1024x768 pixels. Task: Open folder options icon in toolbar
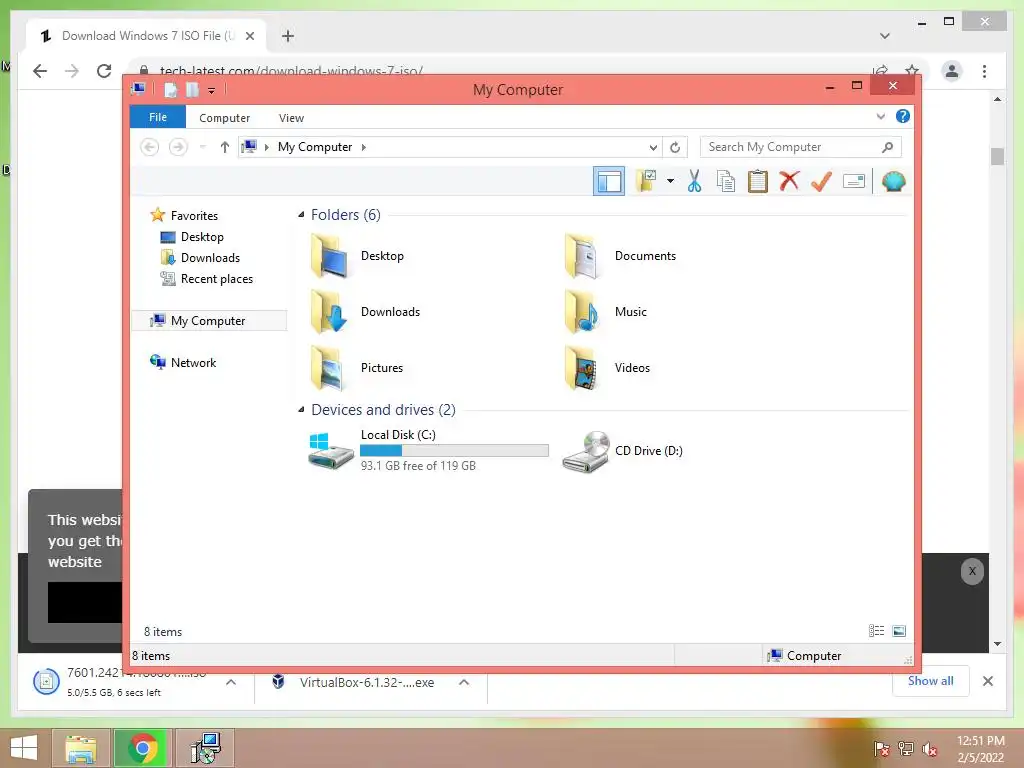(647, 181)
